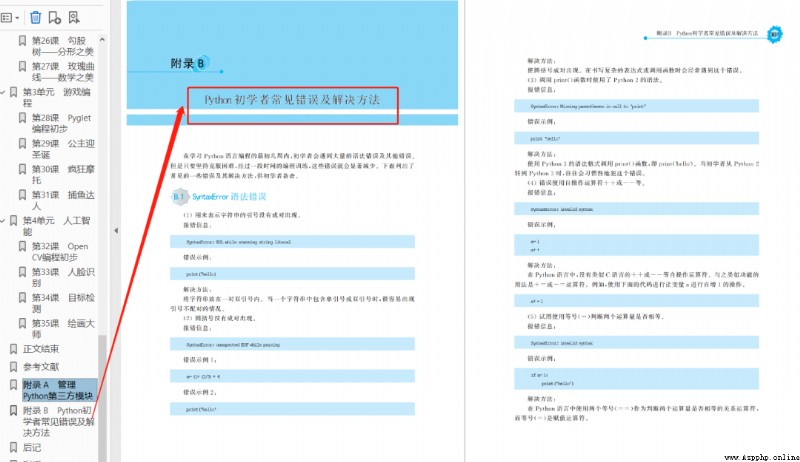Open bookmark 第33课 人脸识别
The image size is (800, 462).
click(63, 277)
